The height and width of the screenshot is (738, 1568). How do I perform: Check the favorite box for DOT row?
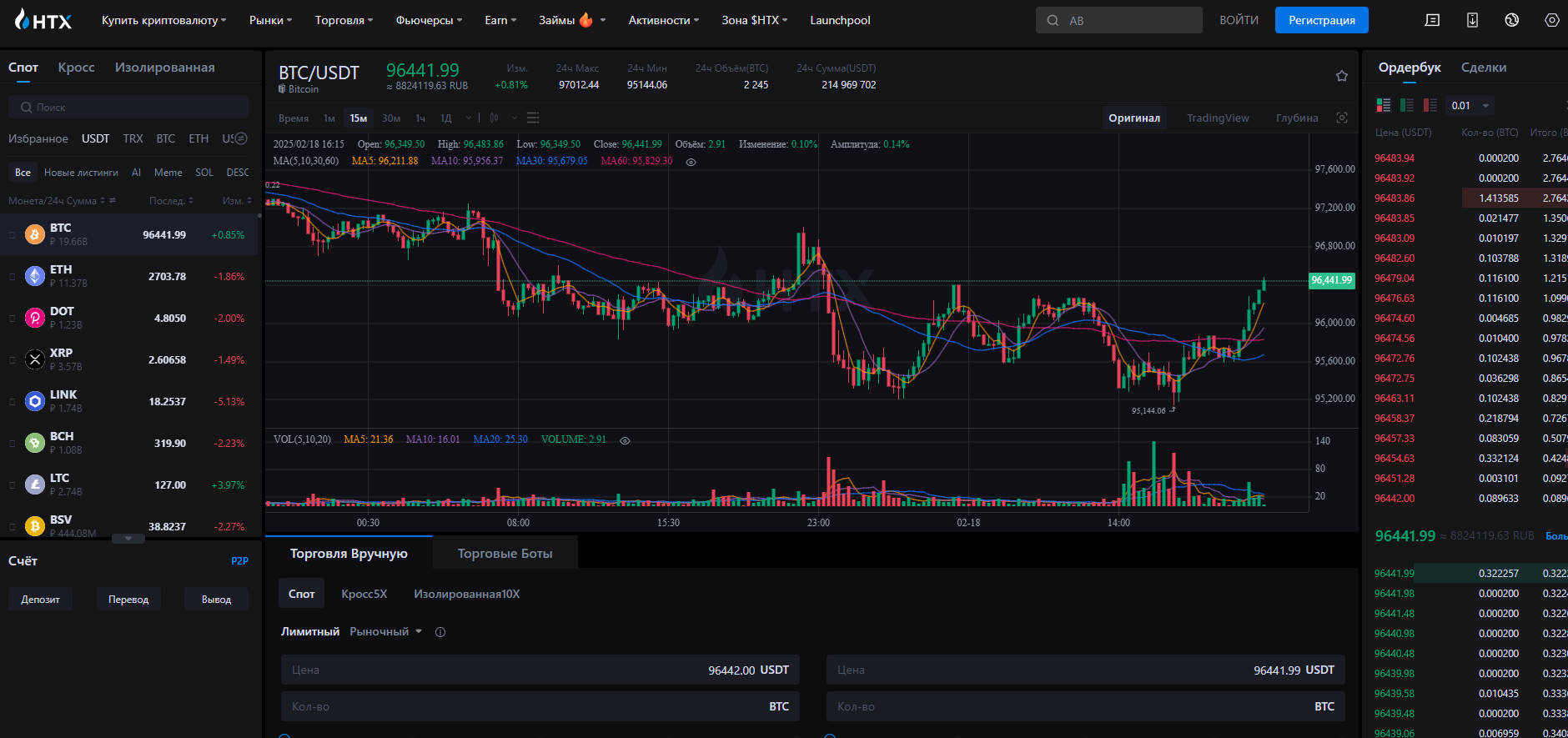click(x=12, y=319)
